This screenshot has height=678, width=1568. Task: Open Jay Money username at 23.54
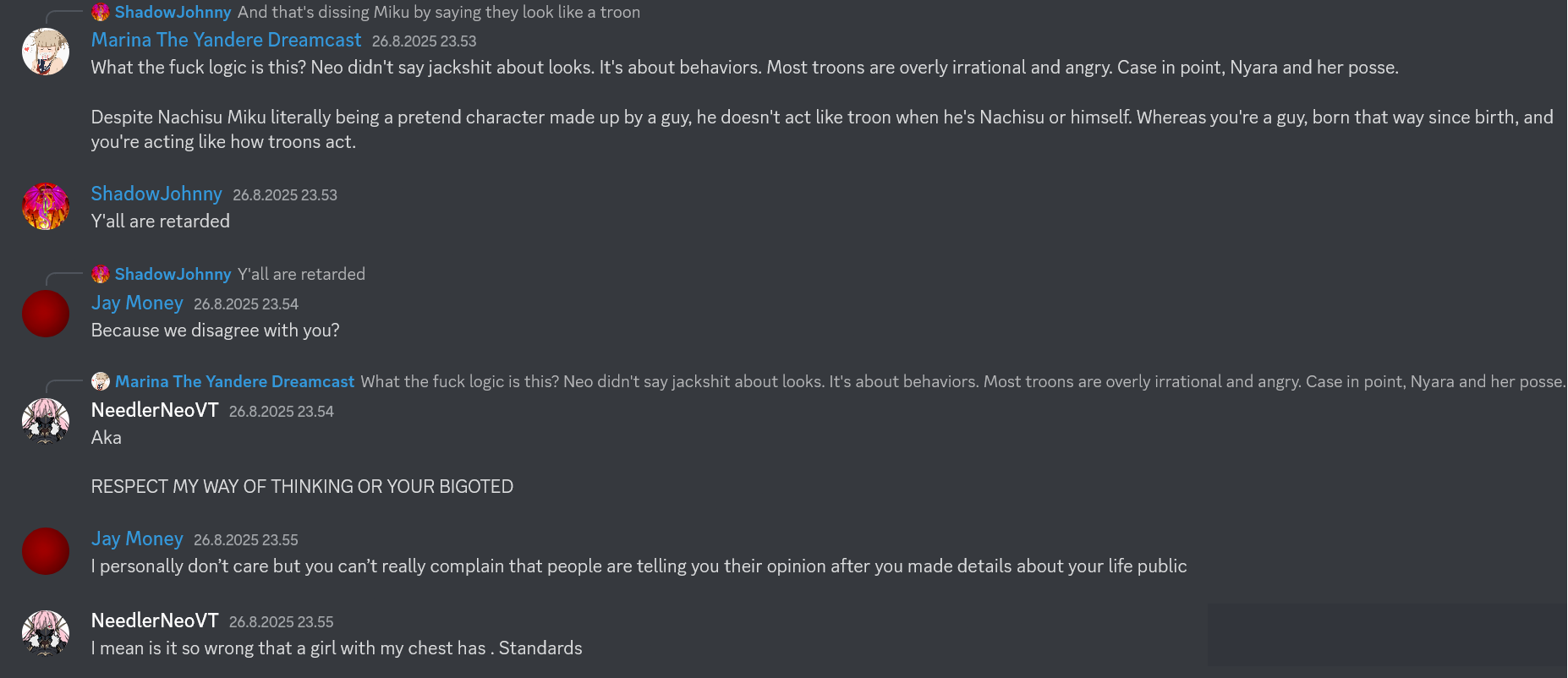pyautogui.click(x=137, y=303)
